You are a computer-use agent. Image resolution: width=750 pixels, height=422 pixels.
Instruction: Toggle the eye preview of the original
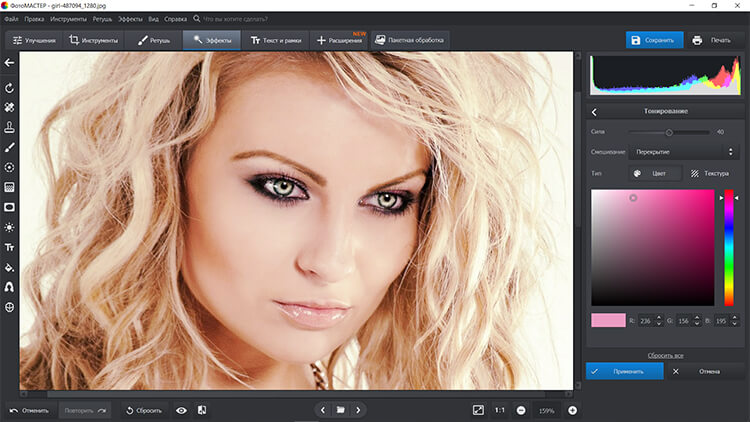[181, 410]
